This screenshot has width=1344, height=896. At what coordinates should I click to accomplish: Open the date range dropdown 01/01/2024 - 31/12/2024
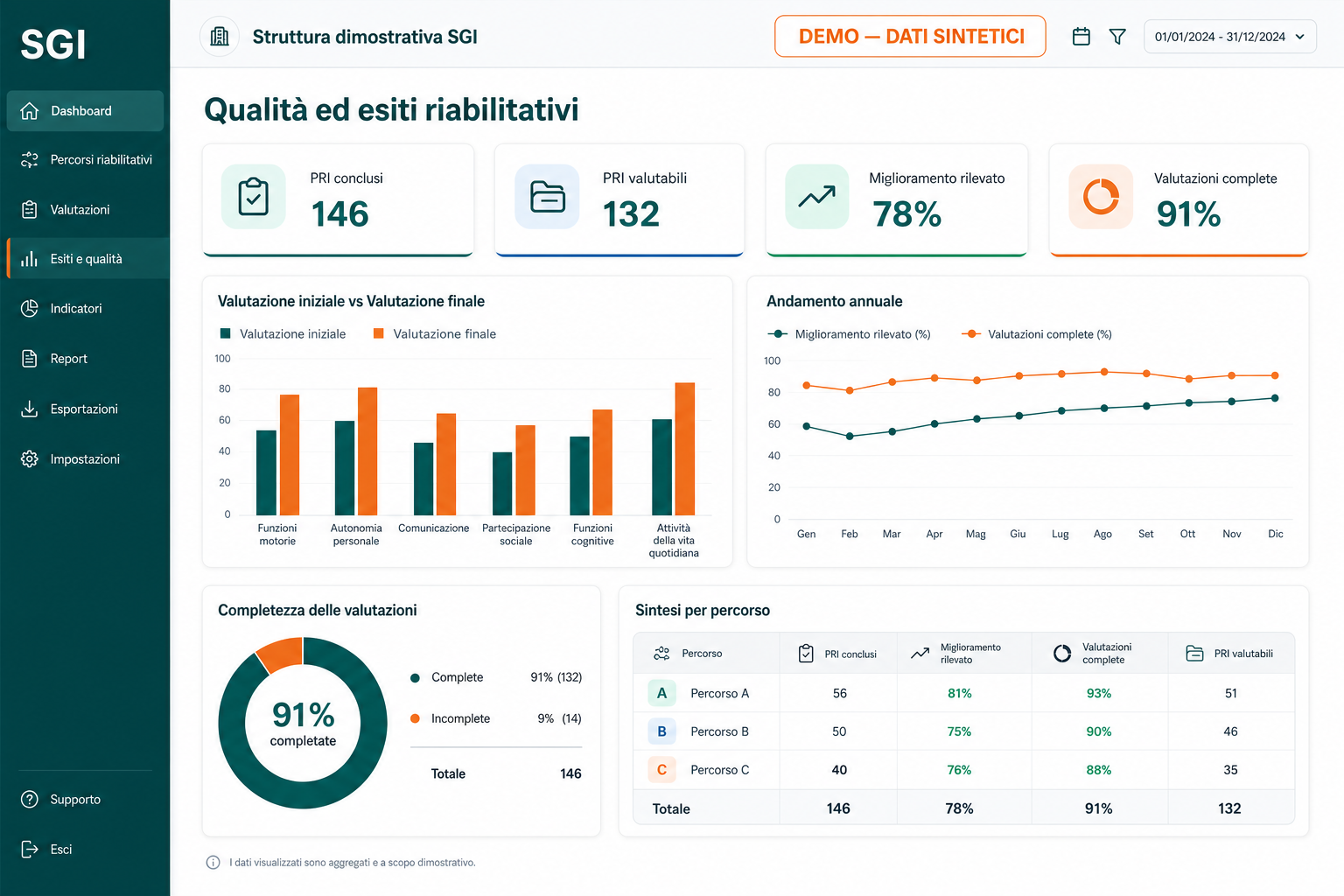(x=1229, y=37)
